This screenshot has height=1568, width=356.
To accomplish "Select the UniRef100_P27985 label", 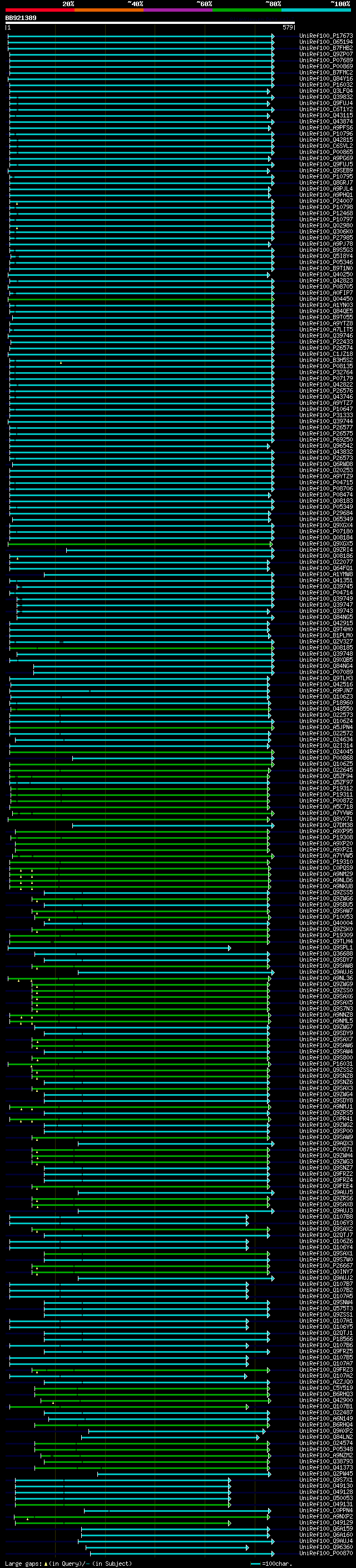I will 326,238.
